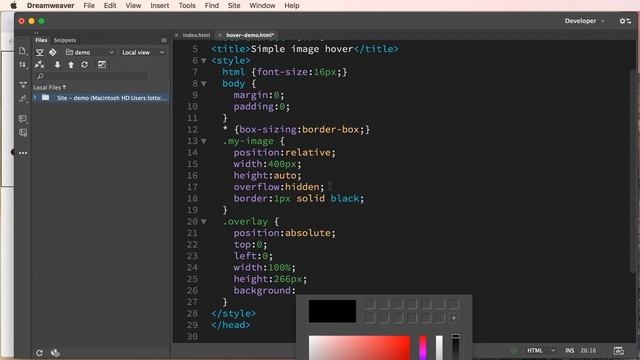Open the Local view dropdown
This screenshot has height=360, width=640.
tap(143, 52)
